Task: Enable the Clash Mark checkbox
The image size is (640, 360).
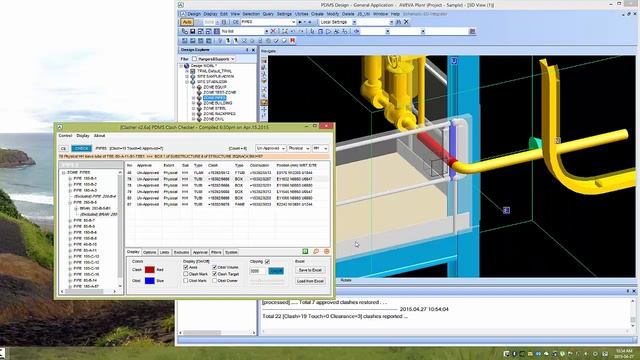Action: click(x=186, y=274)
